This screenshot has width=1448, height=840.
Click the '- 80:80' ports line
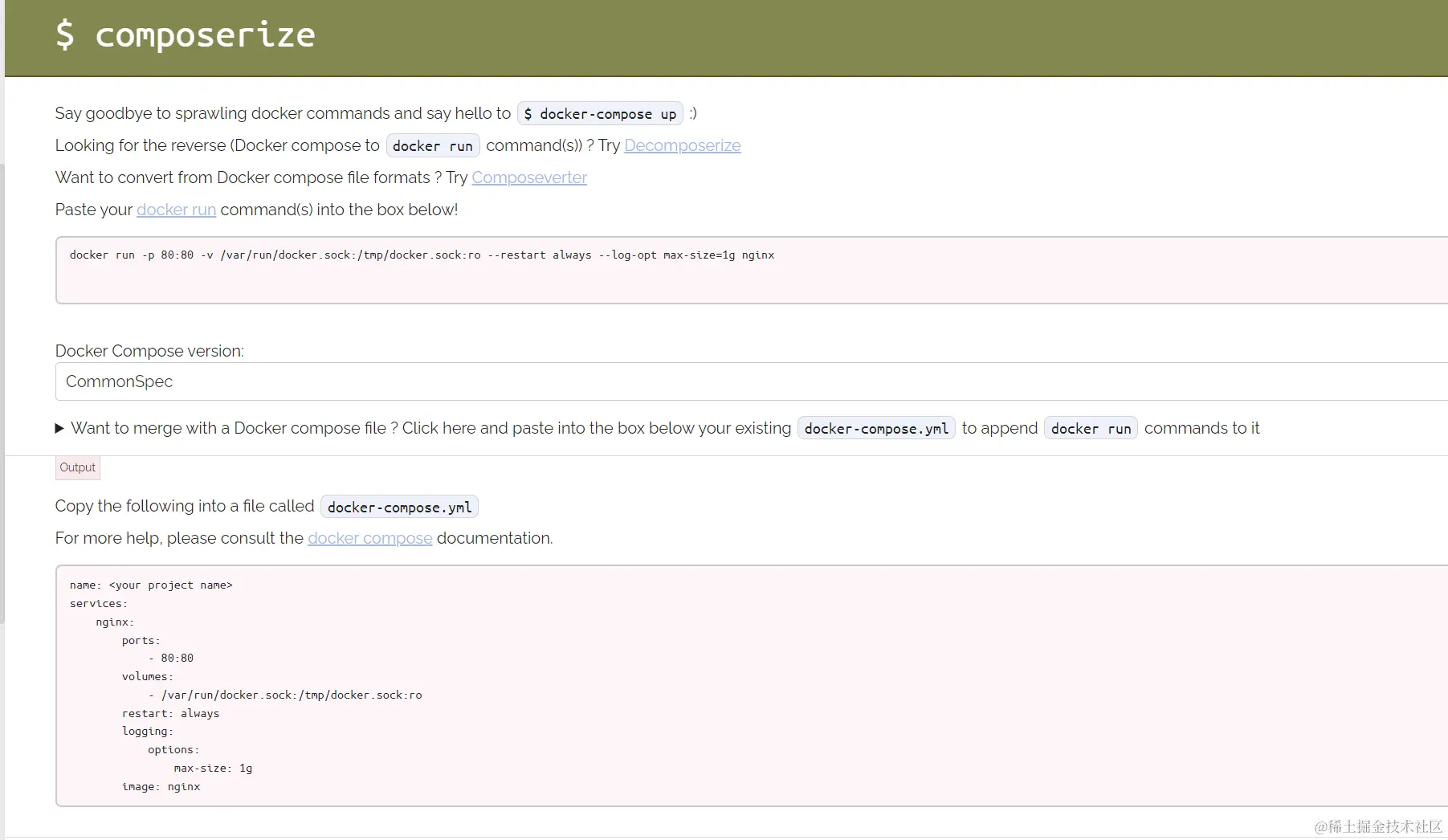pos(171,659)
